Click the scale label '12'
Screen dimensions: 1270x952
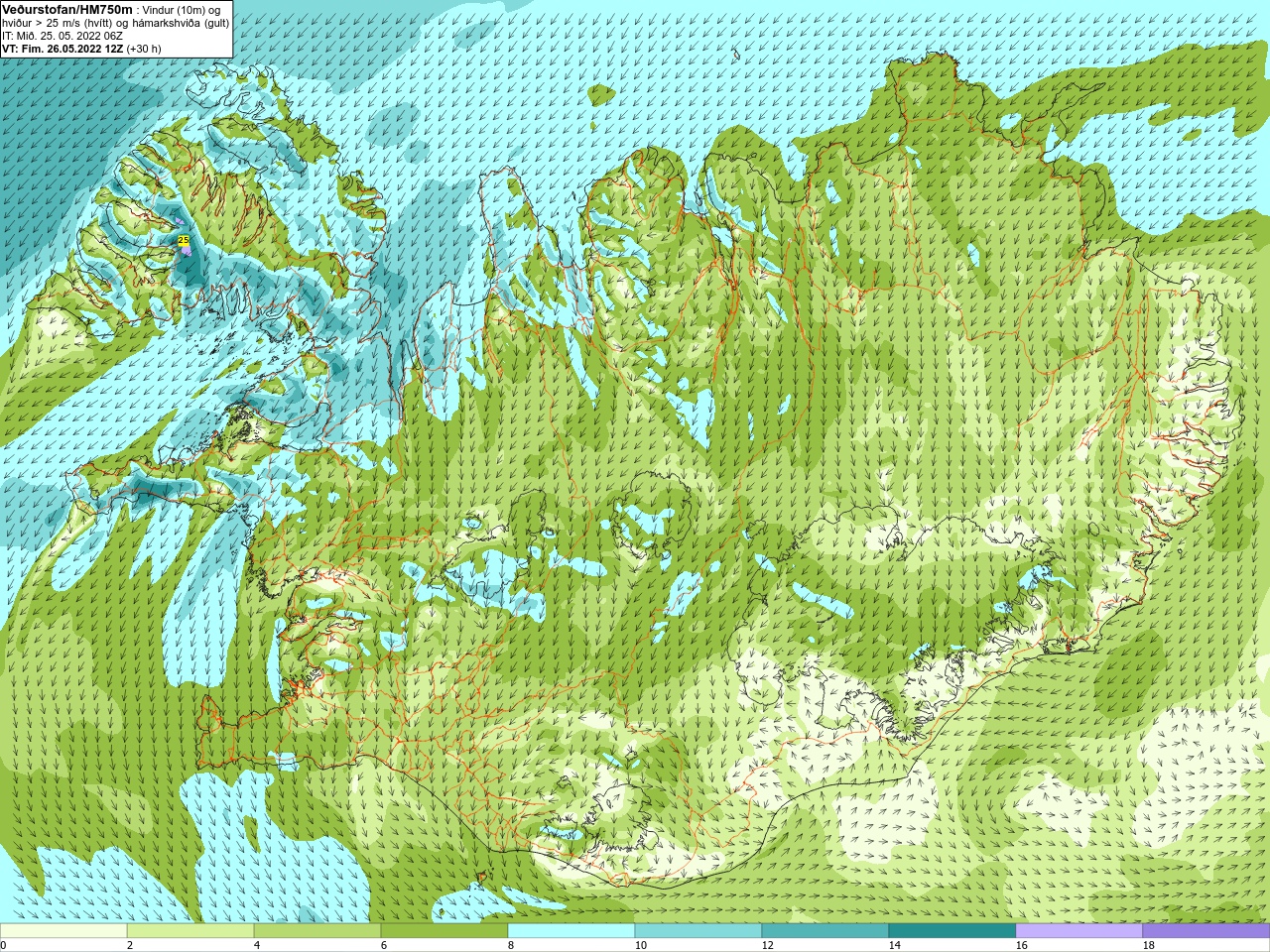click(767, 945)
